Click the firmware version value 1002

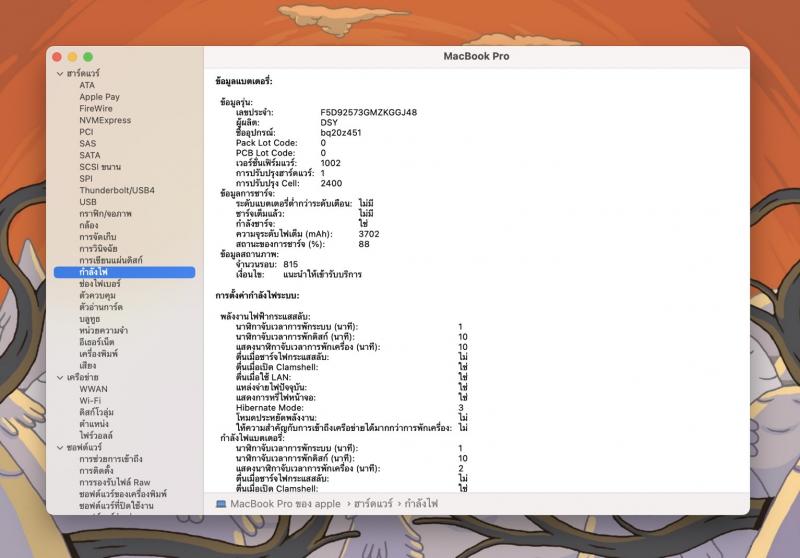[330, 163]
